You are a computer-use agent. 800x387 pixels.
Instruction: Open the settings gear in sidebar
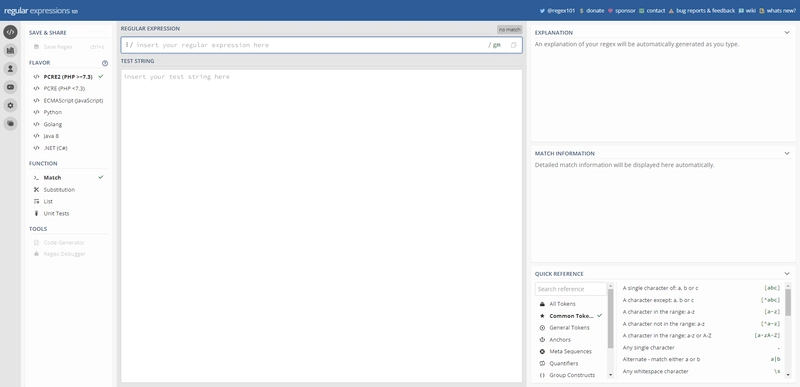pos(10,106)
